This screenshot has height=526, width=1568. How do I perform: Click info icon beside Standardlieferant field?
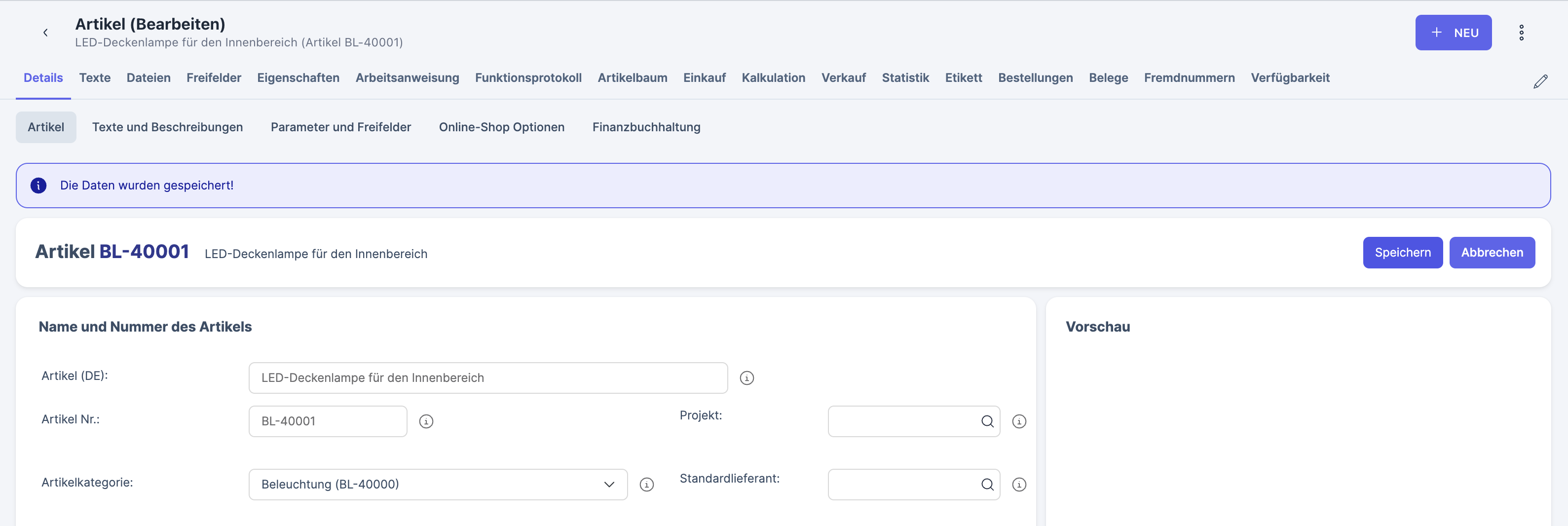1018,485
